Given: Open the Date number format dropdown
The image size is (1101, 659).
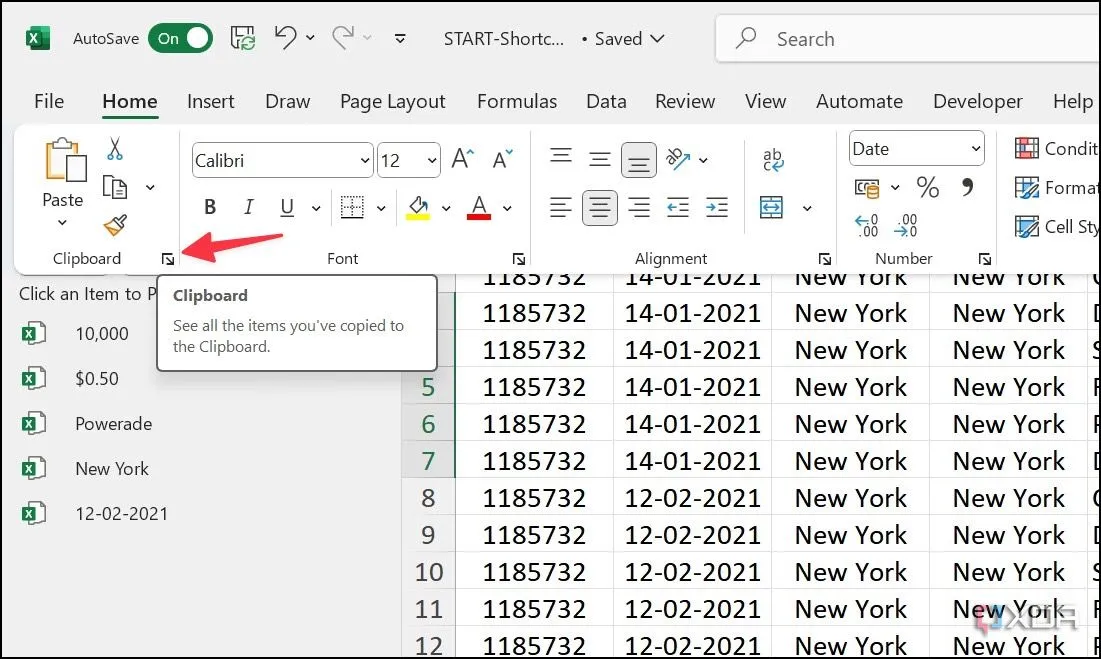Looking at the screenshot, I should click(975, 149).
